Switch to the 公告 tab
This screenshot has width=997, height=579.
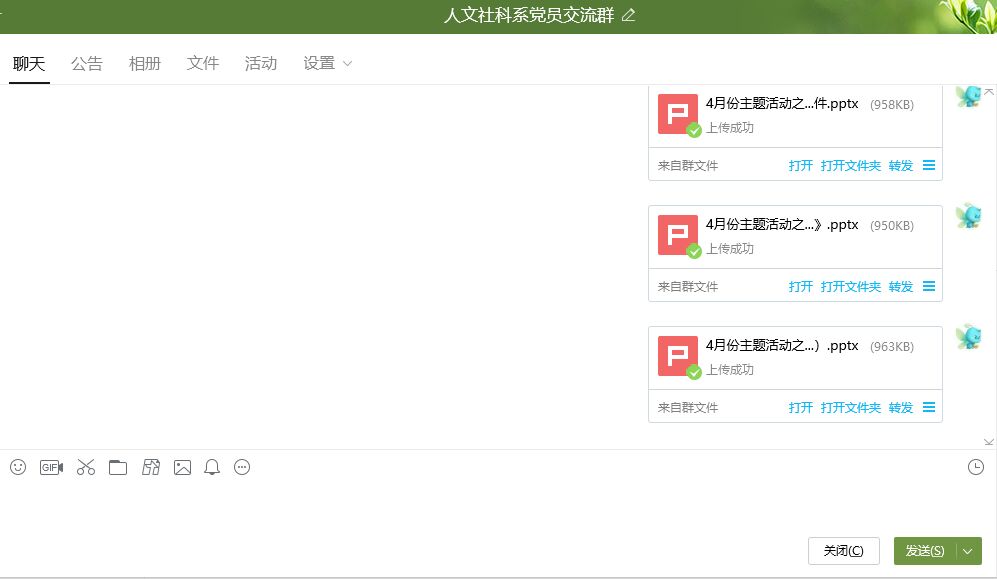click(86, 64)
